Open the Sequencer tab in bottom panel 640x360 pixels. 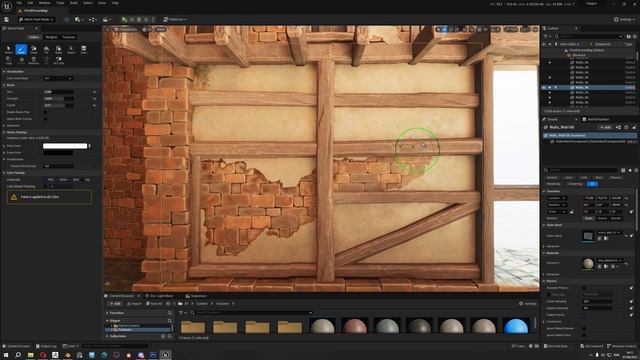[196, 296]
